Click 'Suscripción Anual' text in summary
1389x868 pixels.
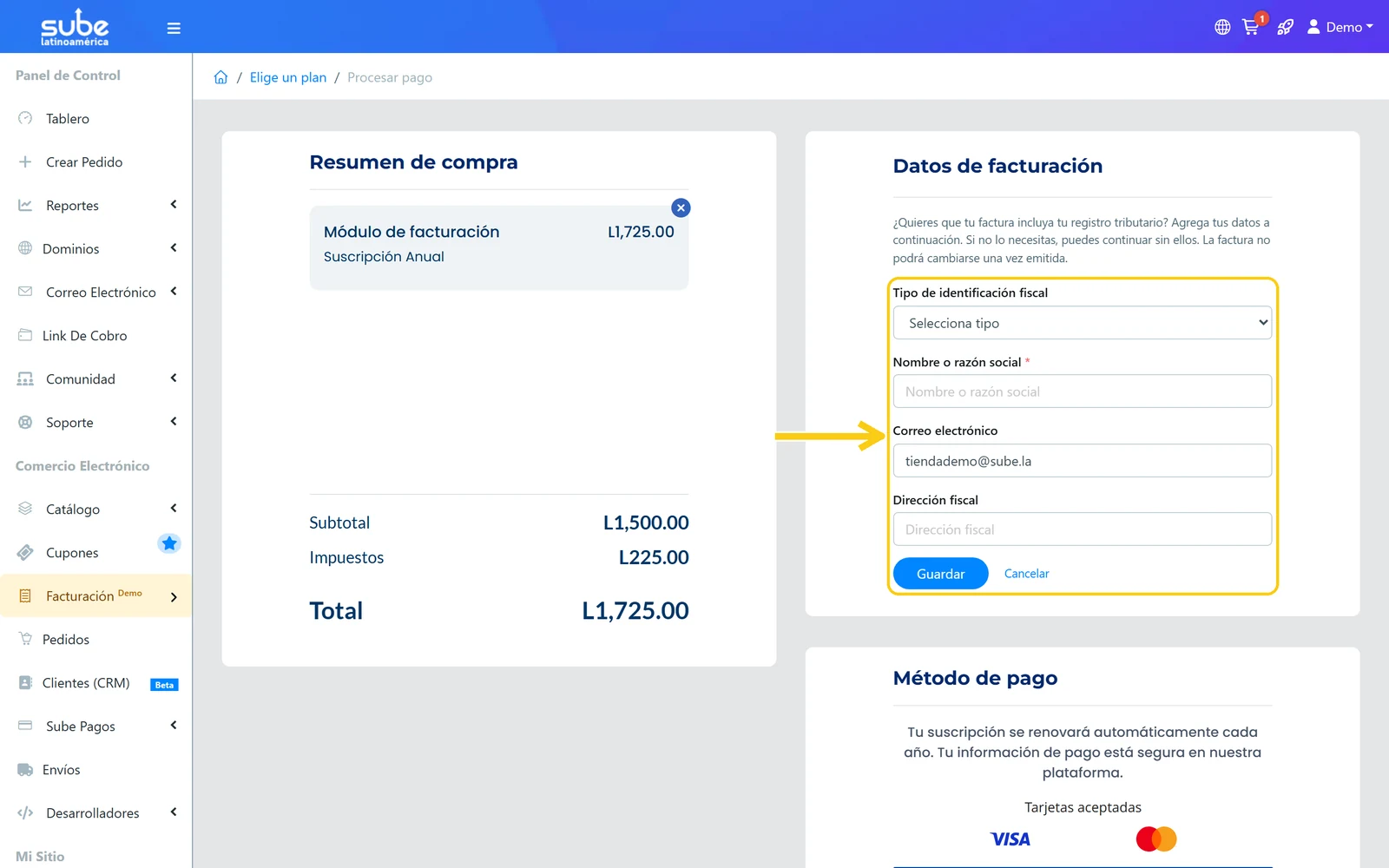pyautogui.click(x=384, y=257)
